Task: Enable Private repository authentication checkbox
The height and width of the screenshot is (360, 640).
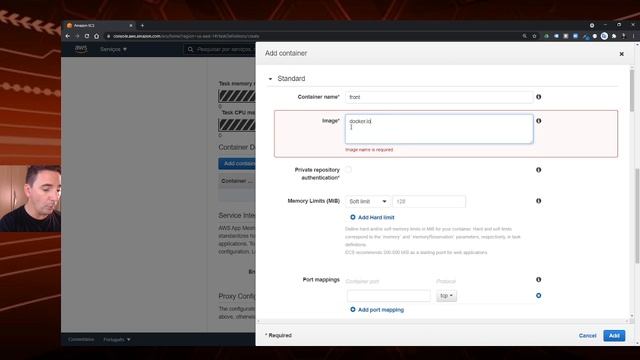Action: [348, 169]
